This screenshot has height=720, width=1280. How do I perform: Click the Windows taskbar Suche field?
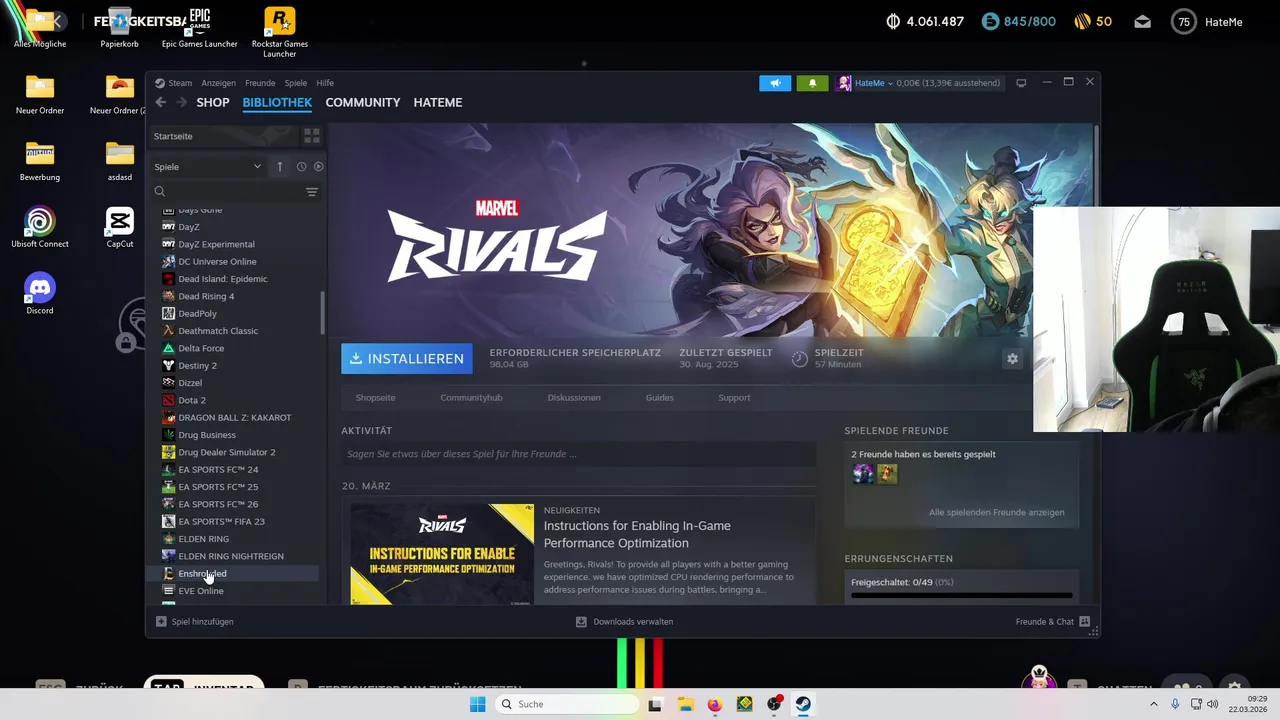pyautogui.click(x=568, y=704)
